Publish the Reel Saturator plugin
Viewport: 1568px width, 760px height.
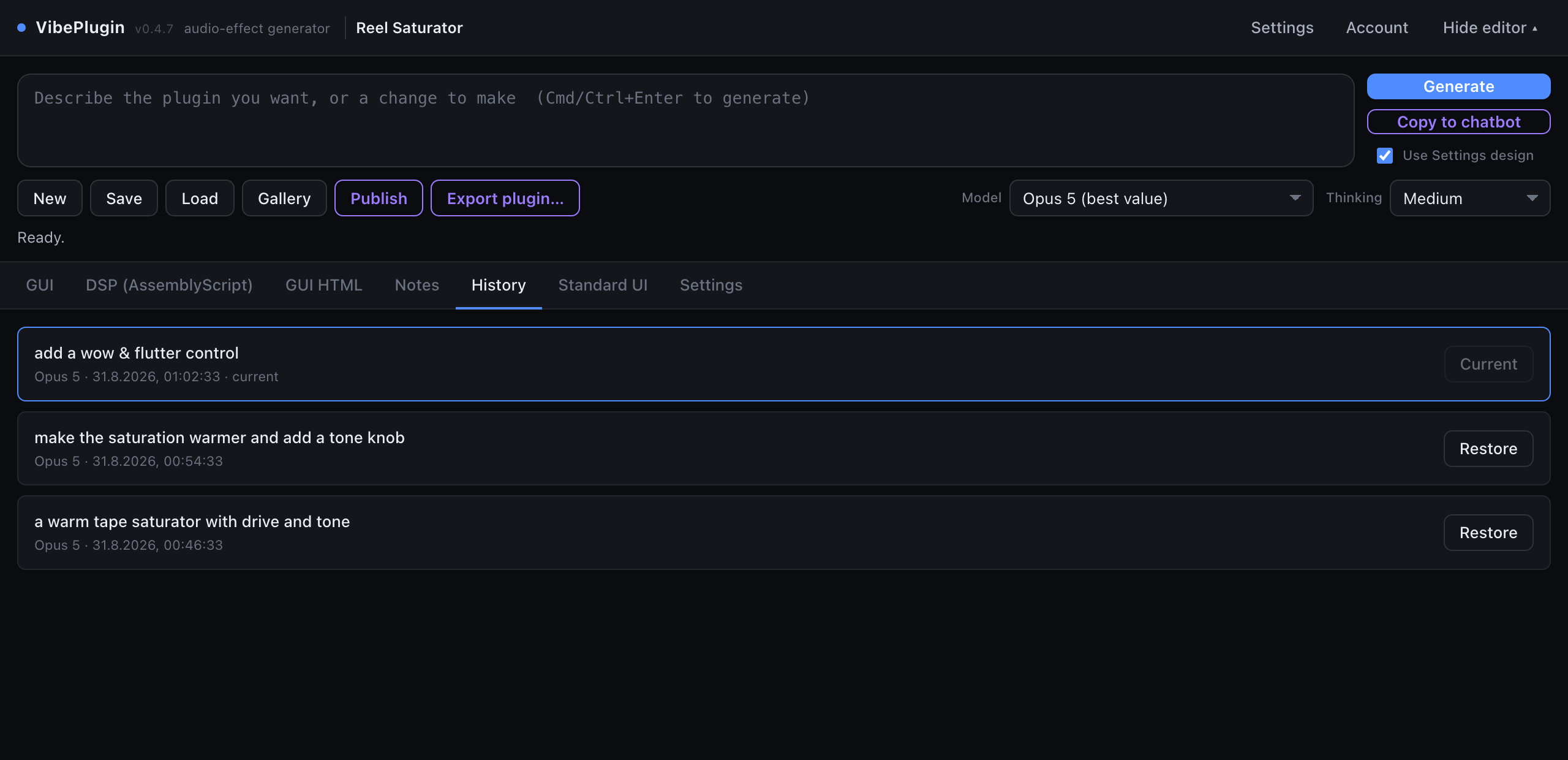(379, 198)
